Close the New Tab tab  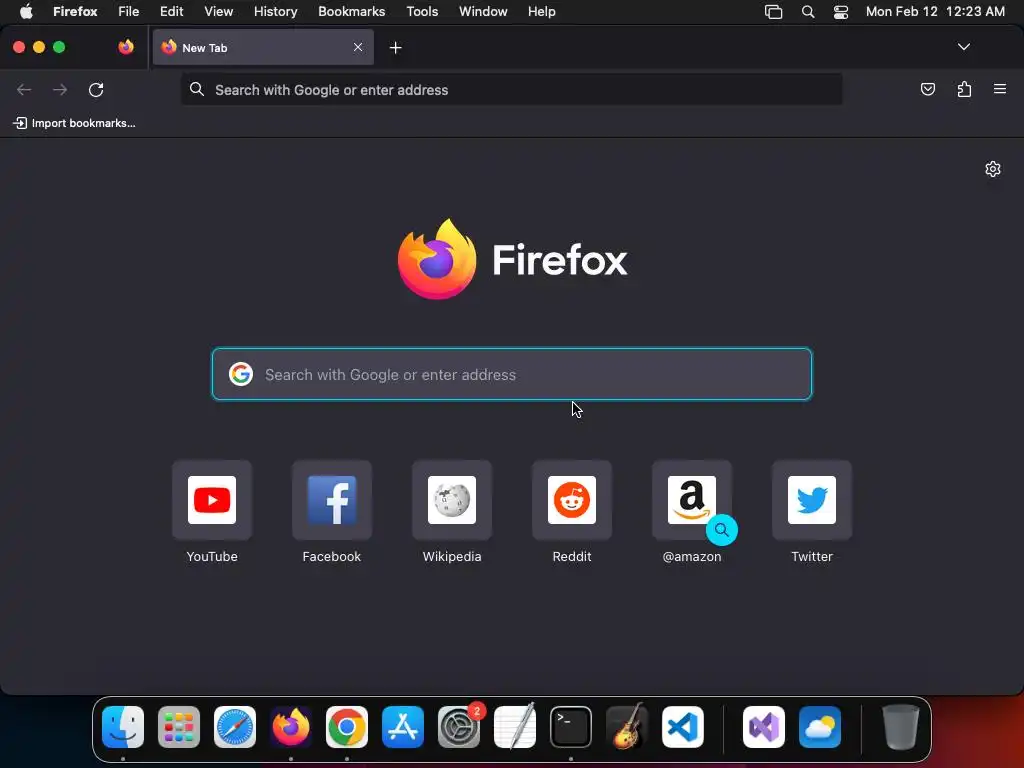pos(358,47)
